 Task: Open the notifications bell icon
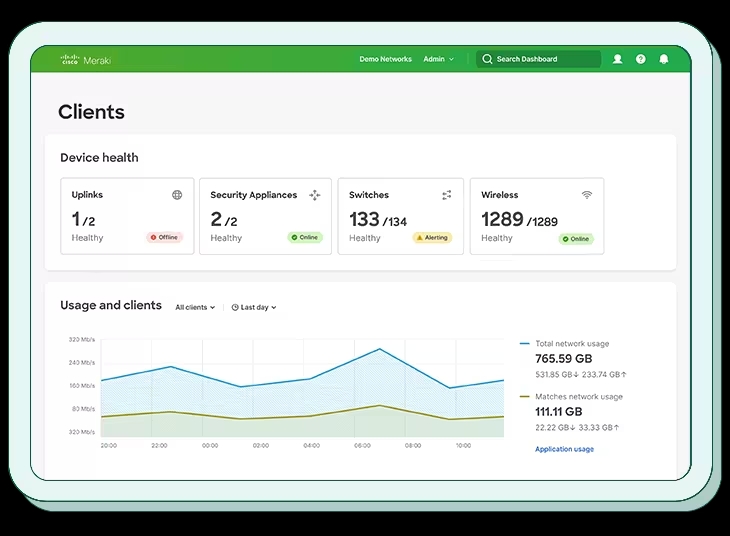pyautogui.click(x=664, y=59)
